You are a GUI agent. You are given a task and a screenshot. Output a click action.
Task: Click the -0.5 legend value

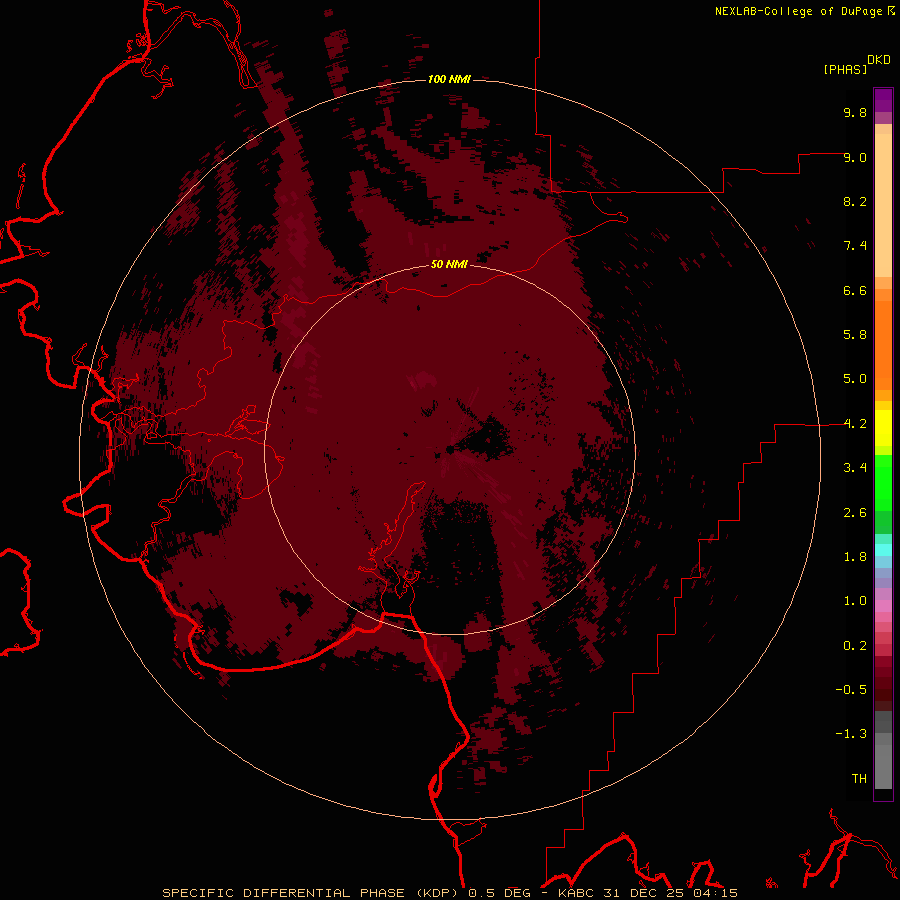click(851, 690)
